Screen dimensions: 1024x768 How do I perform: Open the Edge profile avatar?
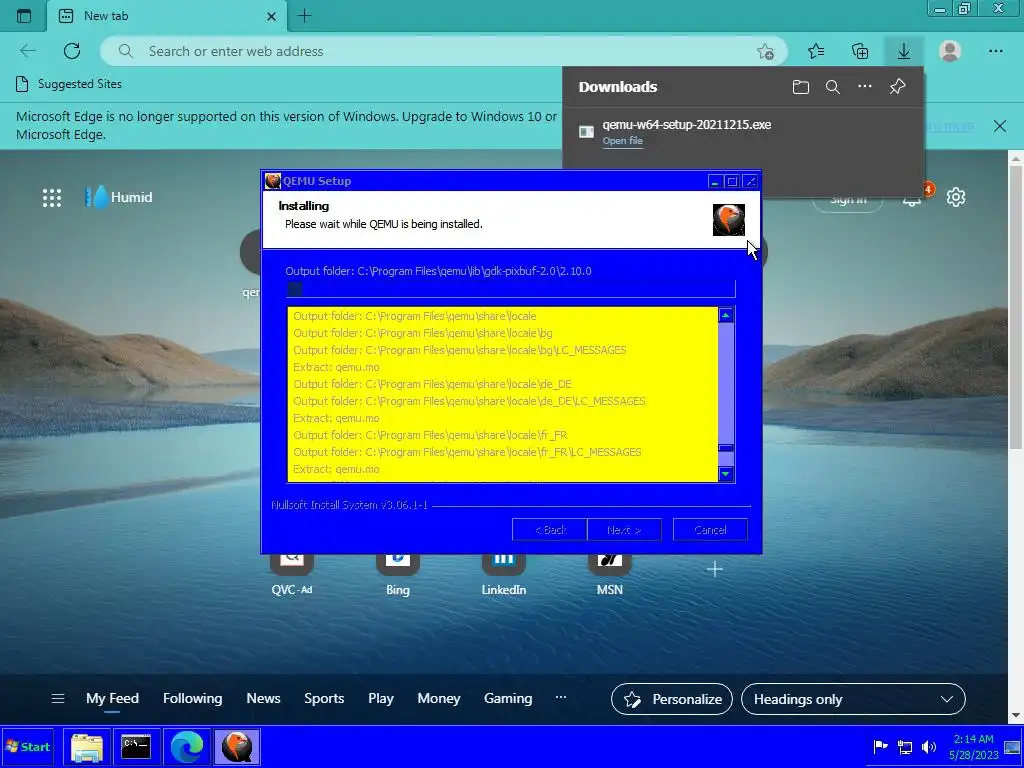point(950,51)
